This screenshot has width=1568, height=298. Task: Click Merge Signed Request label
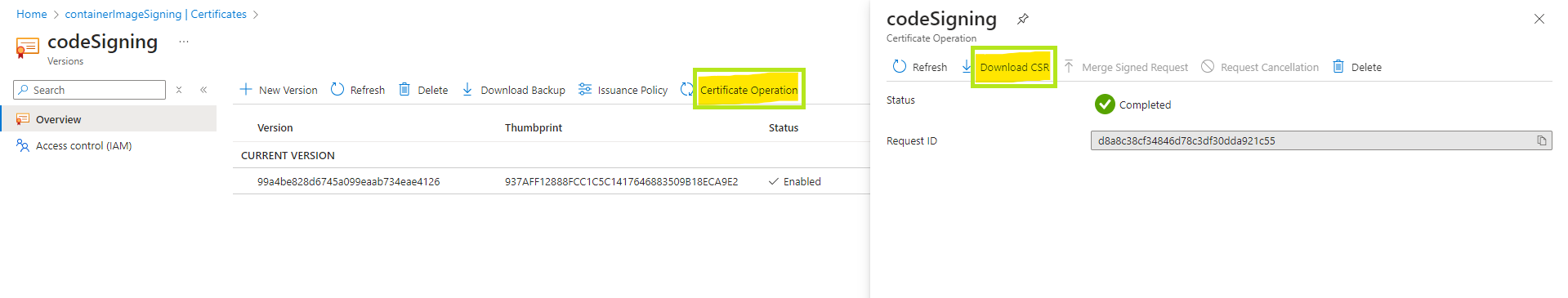[x=1135, y=67]
